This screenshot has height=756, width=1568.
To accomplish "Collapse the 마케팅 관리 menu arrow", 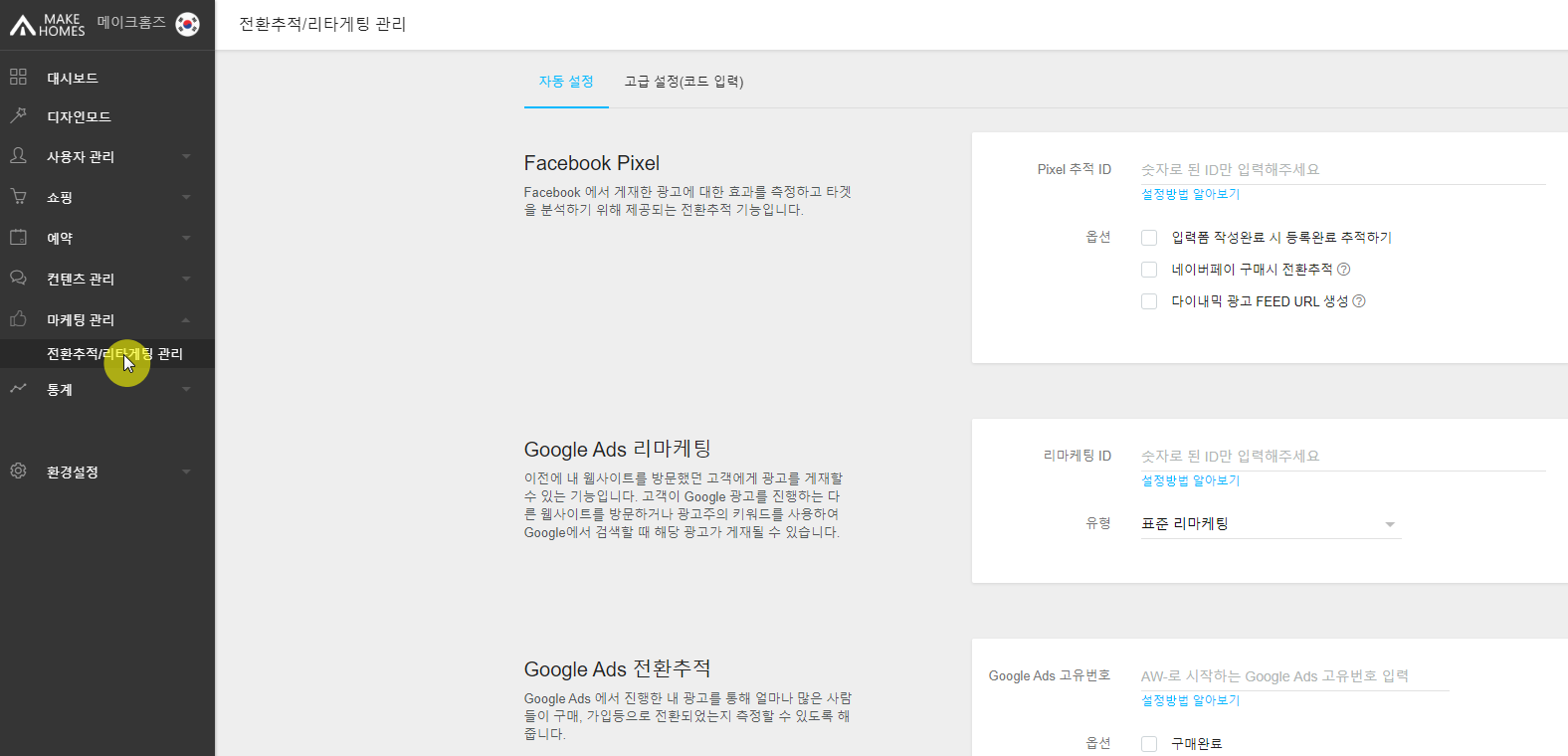I will coord(186,320).
